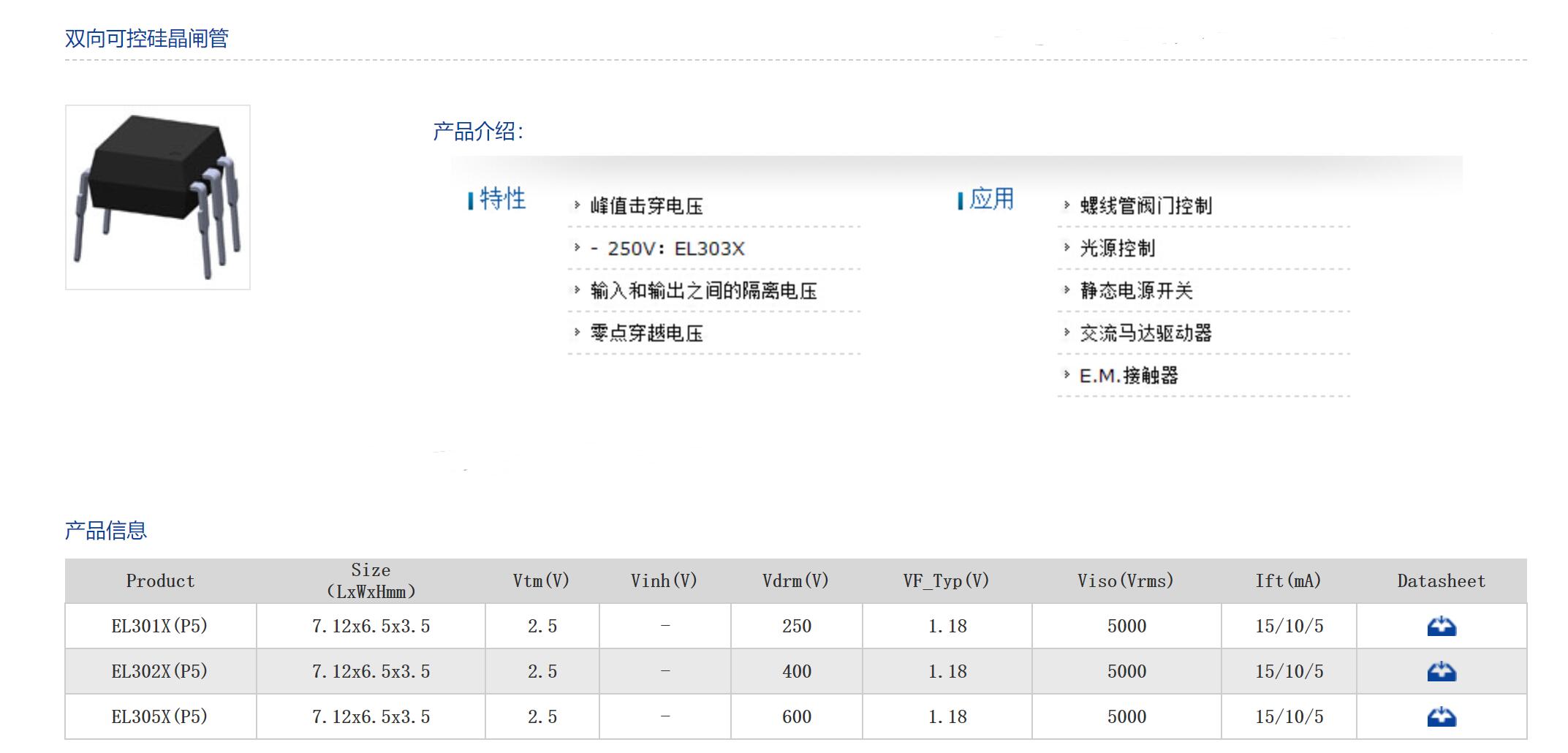The image size is (1568, 753).
Task: Click the 静态电源开关 application item
Action: 1136,291
